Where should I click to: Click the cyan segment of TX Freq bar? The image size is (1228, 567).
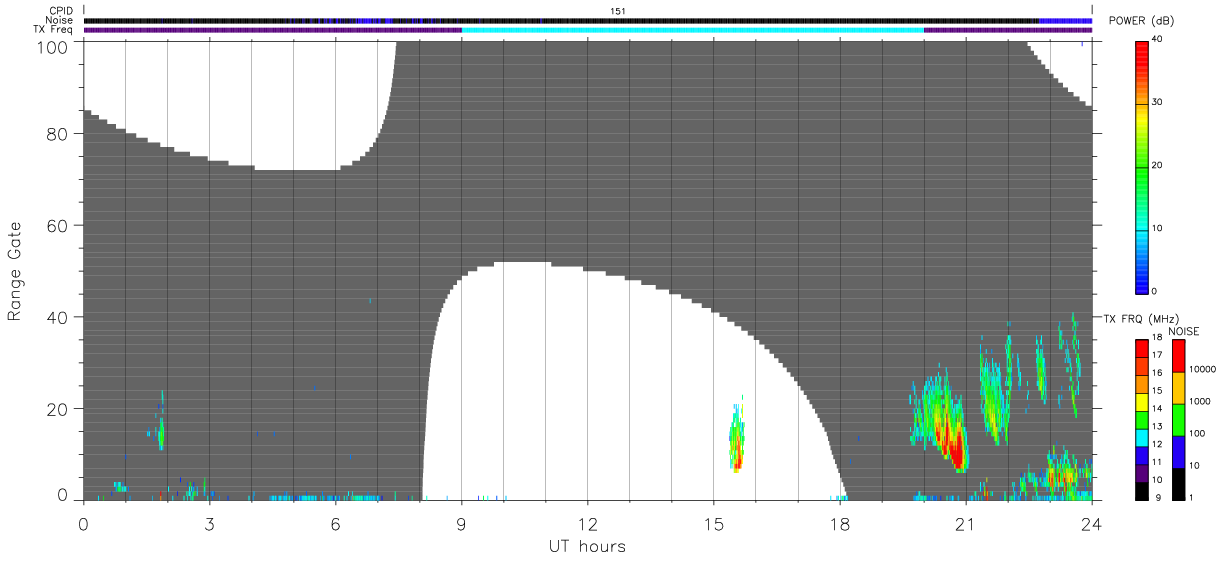click(692, 30)
